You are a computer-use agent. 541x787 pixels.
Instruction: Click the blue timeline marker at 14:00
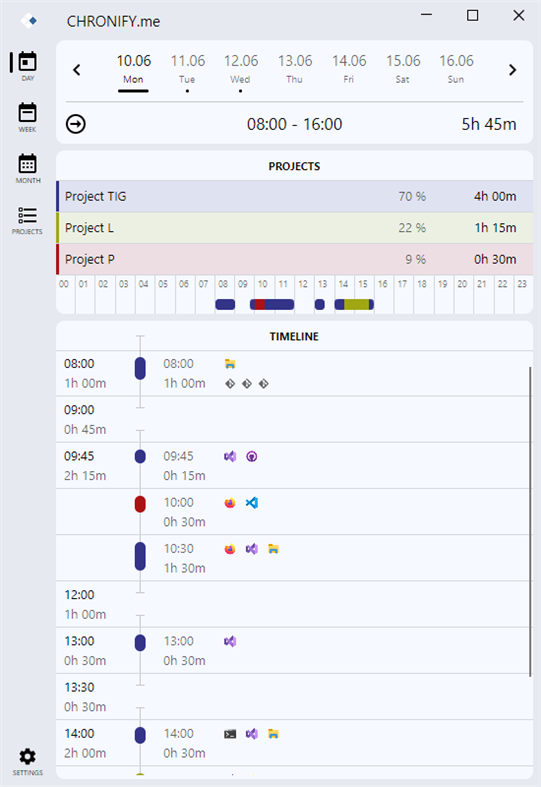140,735
